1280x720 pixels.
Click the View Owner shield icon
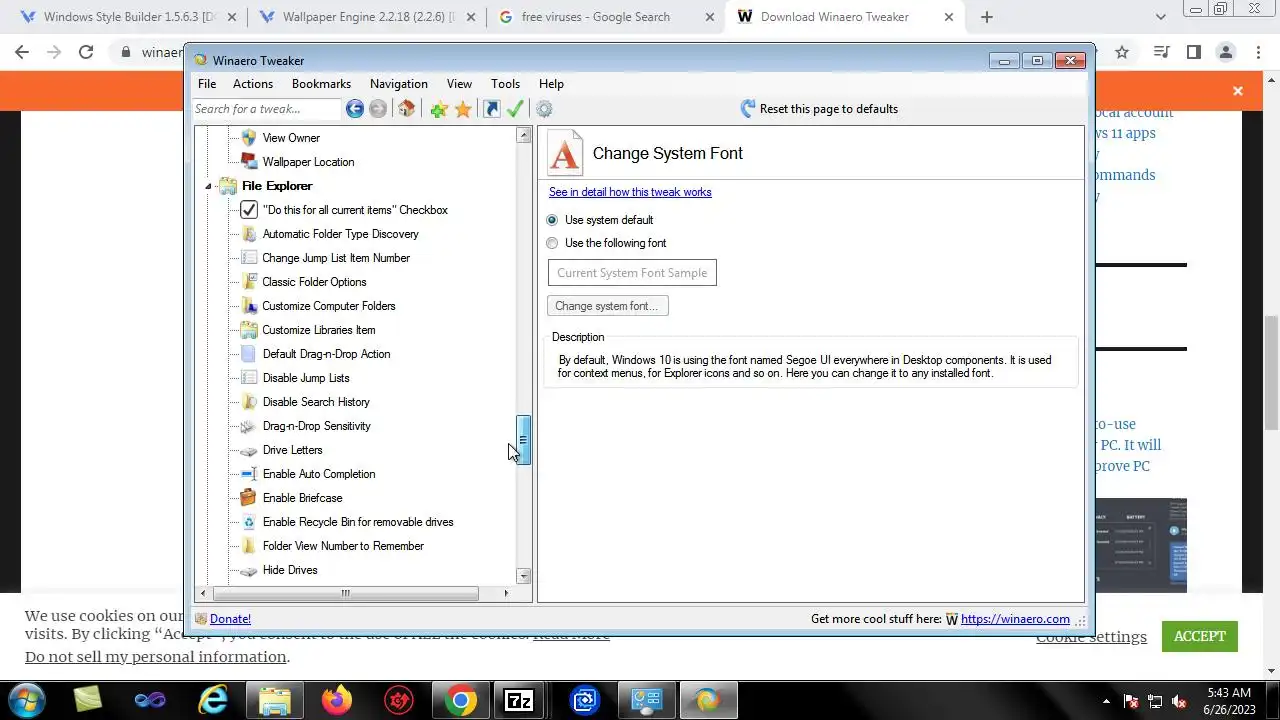(249, 138)
